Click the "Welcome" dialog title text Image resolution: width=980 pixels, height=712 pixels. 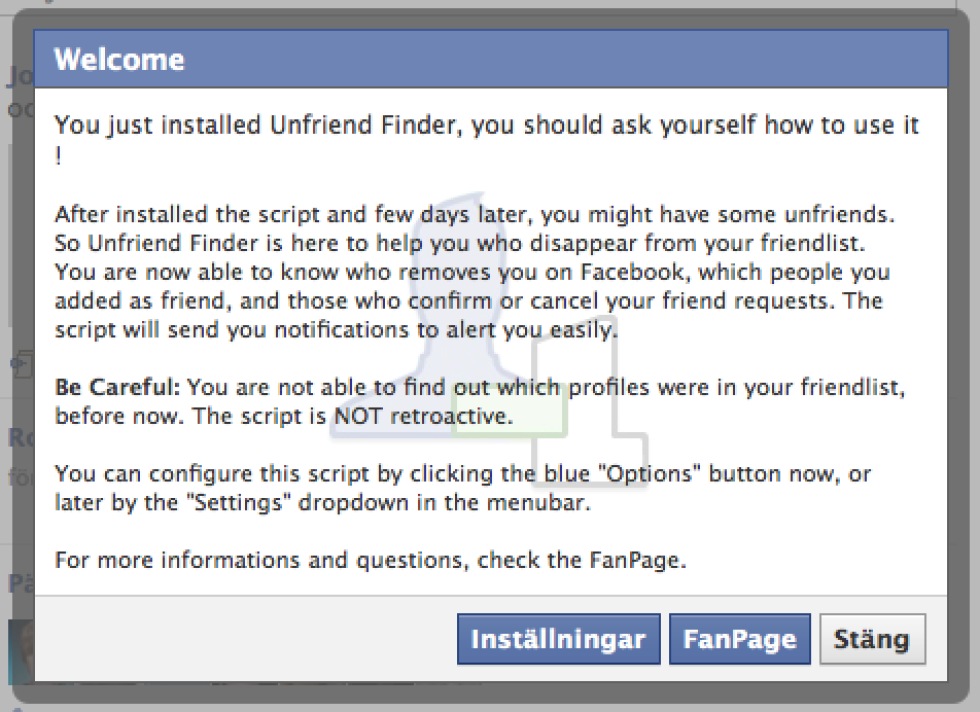119,60
